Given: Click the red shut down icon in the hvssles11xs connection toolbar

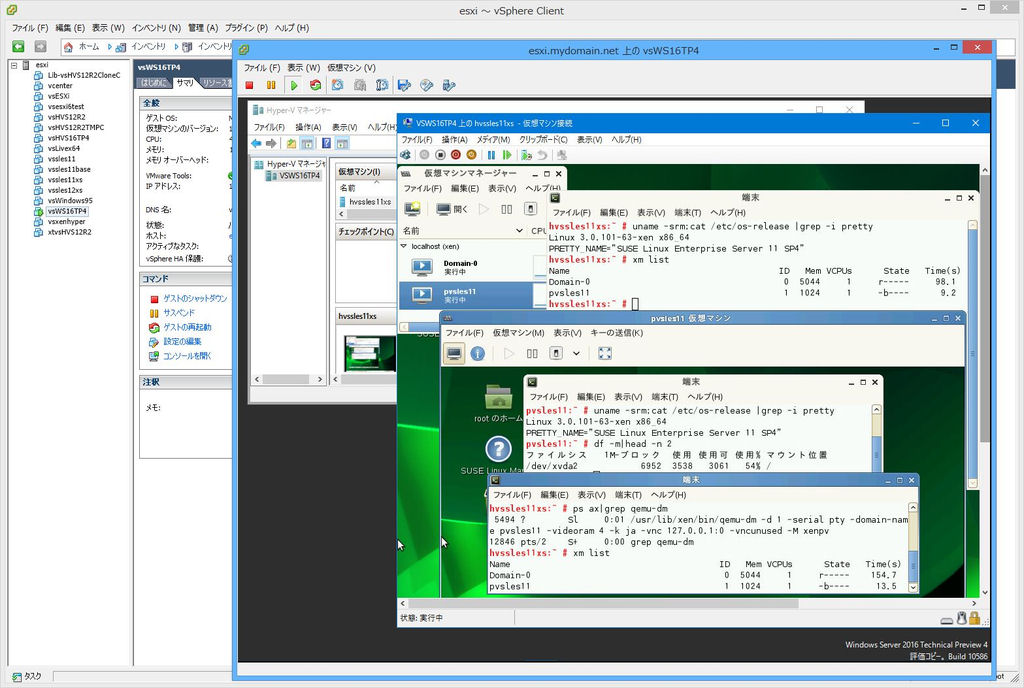Looking at the screenshot, I should (456, 155).
